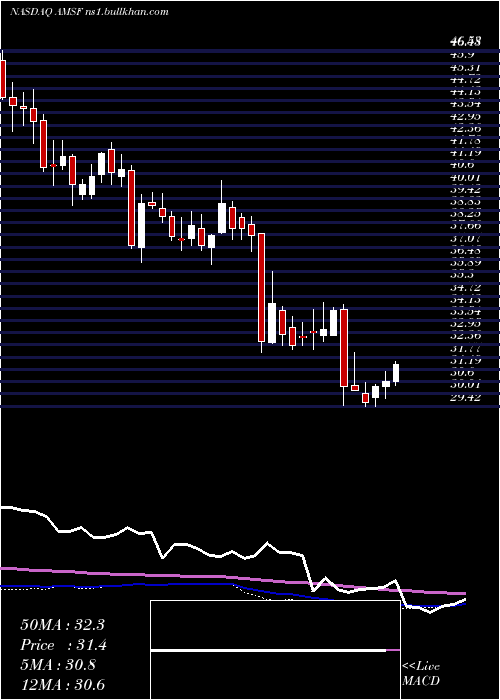This screenshot has height=700, width=500.
Task: Click the 50MA : 32.3 readout
Action: [62, 625]
